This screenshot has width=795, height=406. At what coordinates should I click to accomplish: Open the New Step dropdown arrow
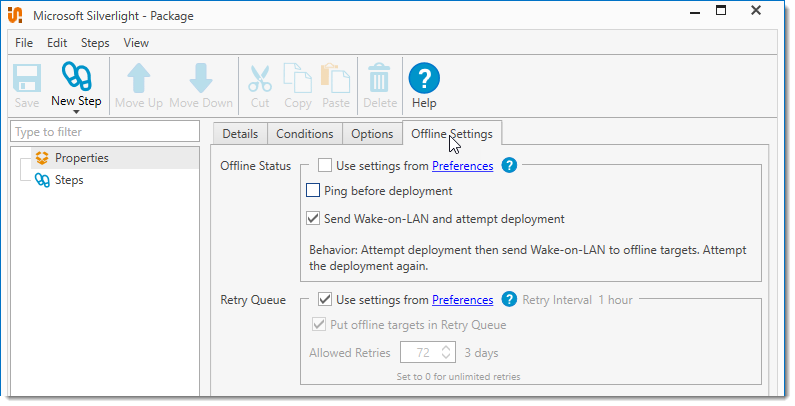tap(76, 112)
